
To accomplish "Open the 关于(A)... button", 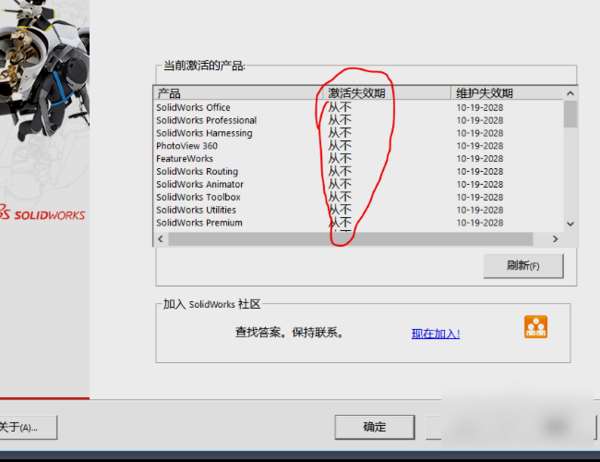I will pyautogui.click(x=27, y=427).
